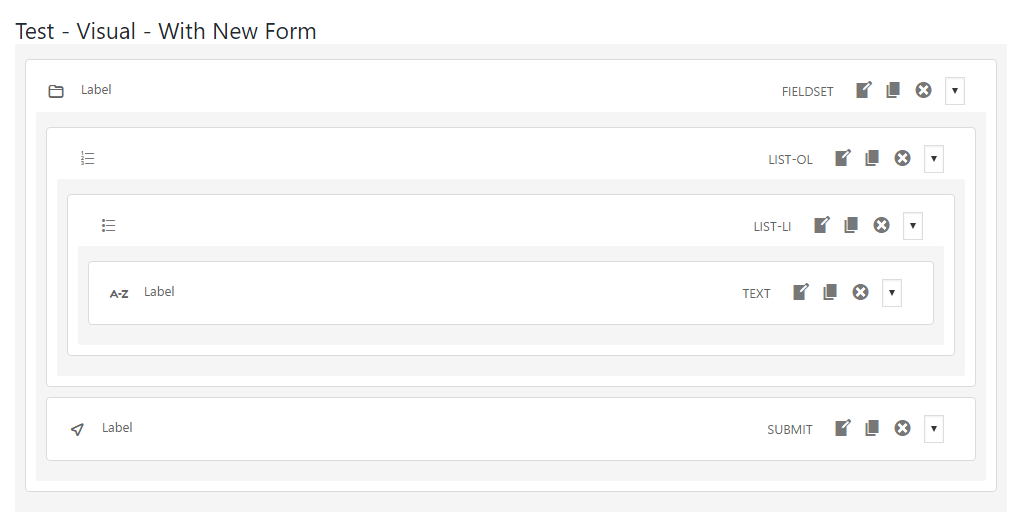Viewport: 1020px width, 524px height.
Task: Edit the LIST-LI field
Action: pyautogui.click(x=821, y=225)
